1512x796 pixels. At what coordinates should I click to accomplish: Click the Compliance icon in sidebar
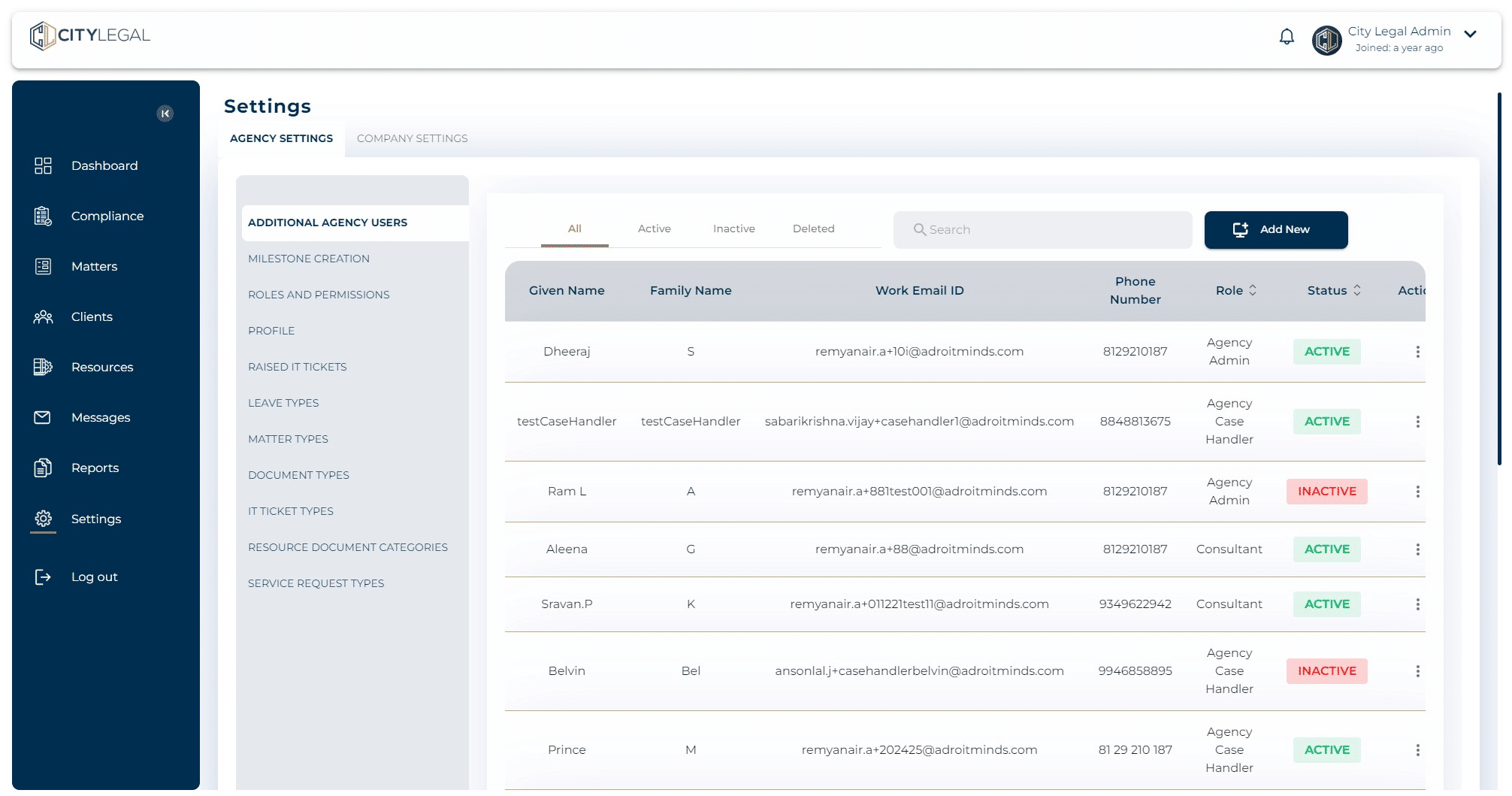pyautogui.click(x=43, y=216)
